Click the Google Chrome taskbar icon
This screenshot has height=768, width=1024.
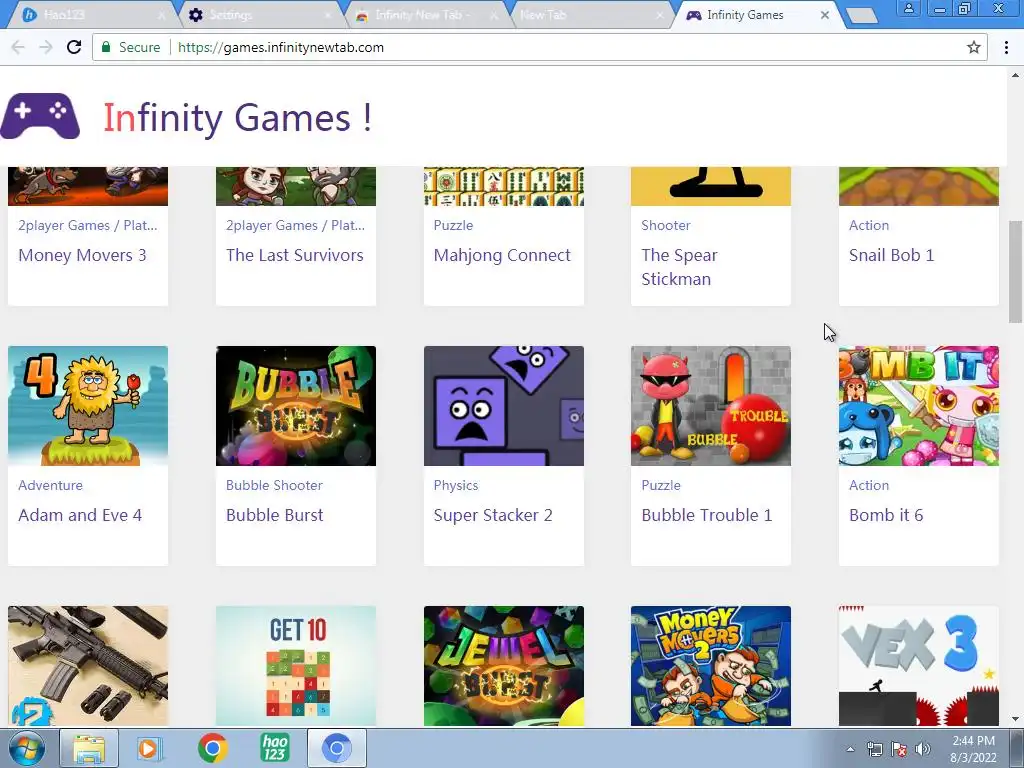pyautogui.click(x=212, y=748)
